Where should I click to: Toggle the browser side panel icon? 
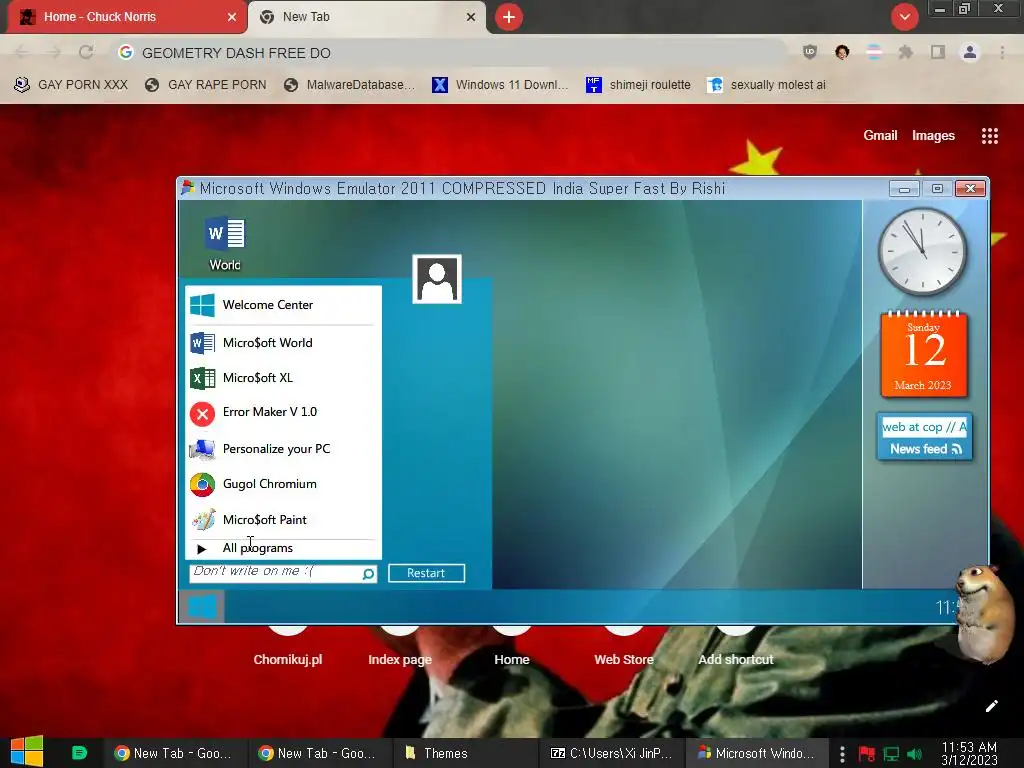coord(938,52)
